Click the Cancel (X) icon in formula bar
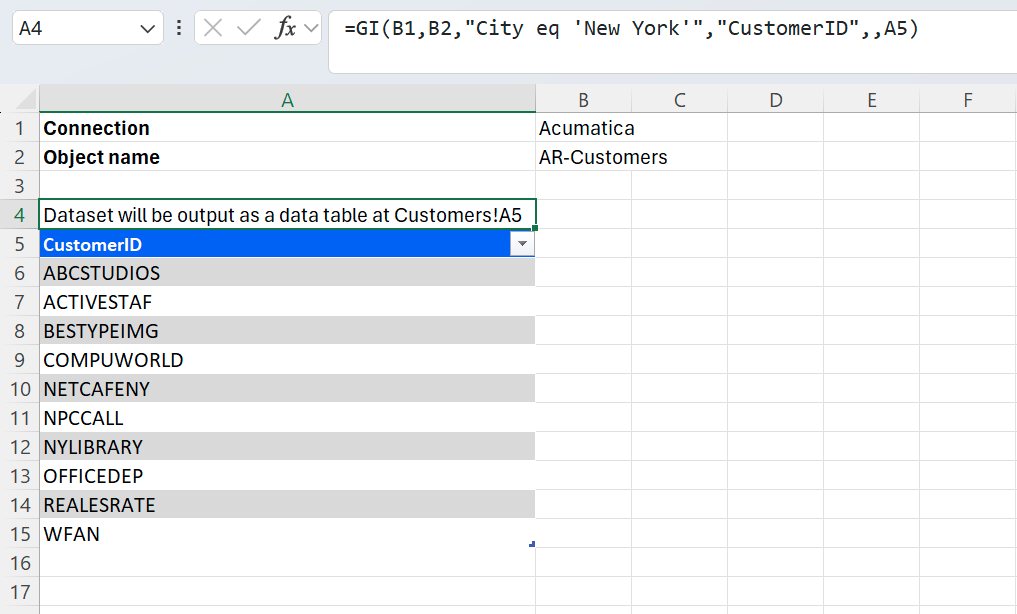 [x=213, y=28]
